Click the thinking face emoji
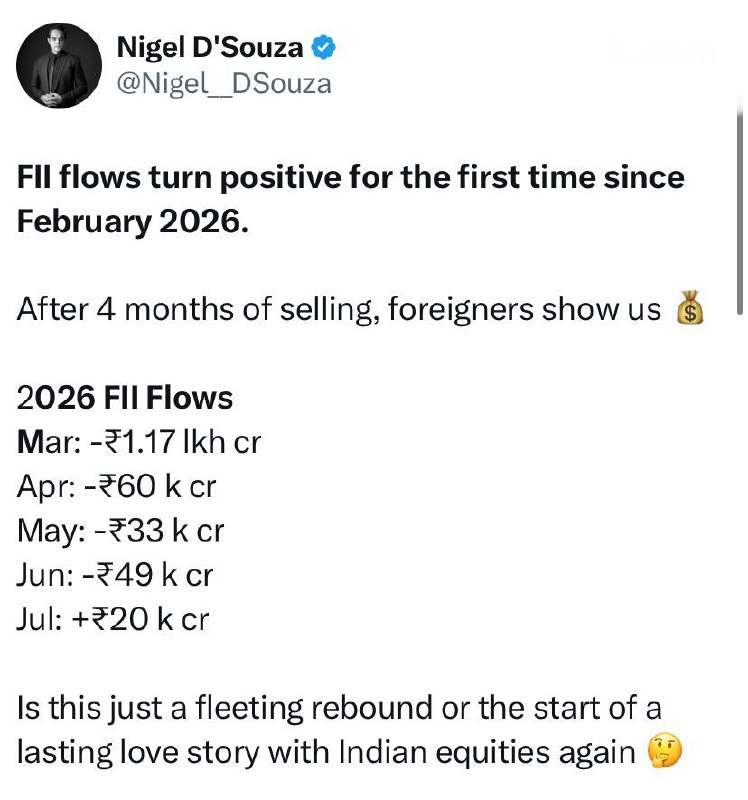The image size is (748, 800). pos(664,751)
